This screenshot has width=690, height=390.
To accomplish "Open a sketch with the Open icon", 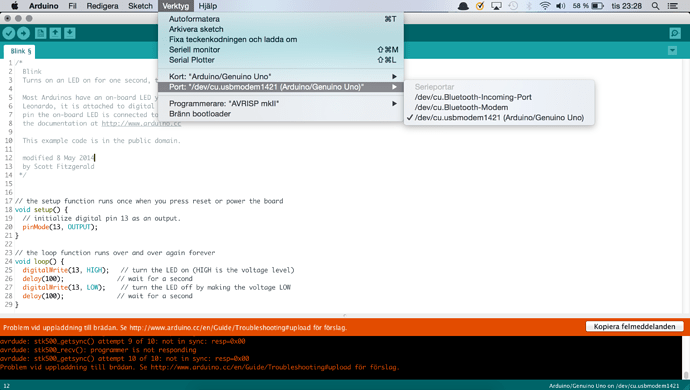I will tap(55, 33).
